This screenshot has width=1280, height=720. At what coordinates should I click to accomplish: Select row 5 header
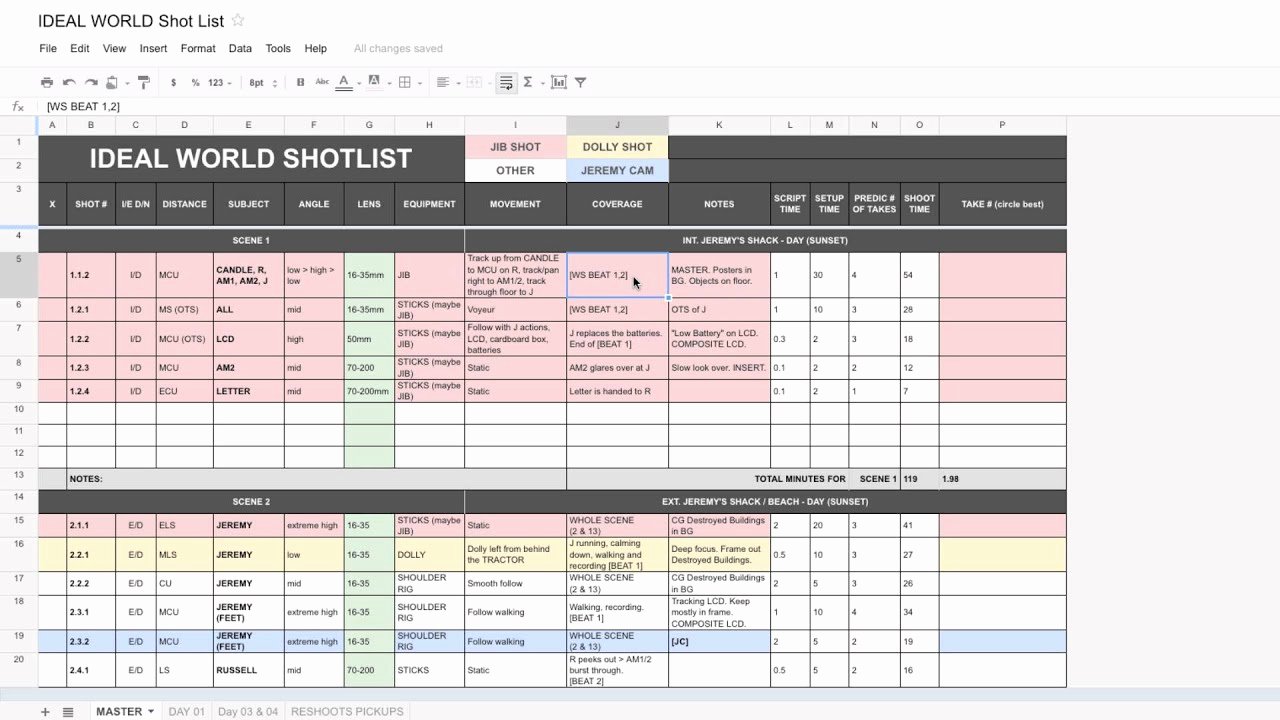pyautogui.click(x=19, y=275)
